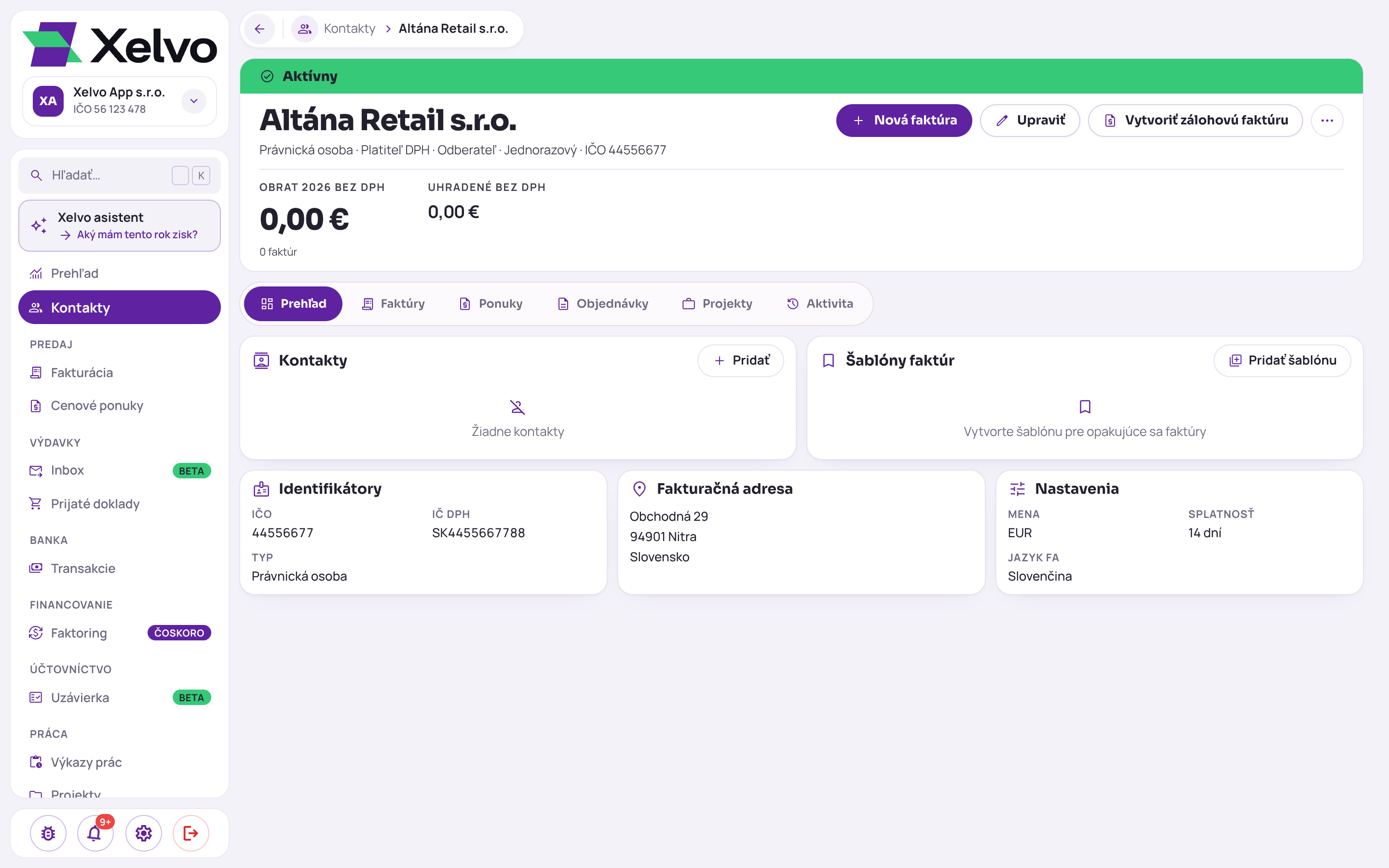The image size is (1389, 868).
Task: Open notifications bell with 9+ badge
Action: coord(95,833)
